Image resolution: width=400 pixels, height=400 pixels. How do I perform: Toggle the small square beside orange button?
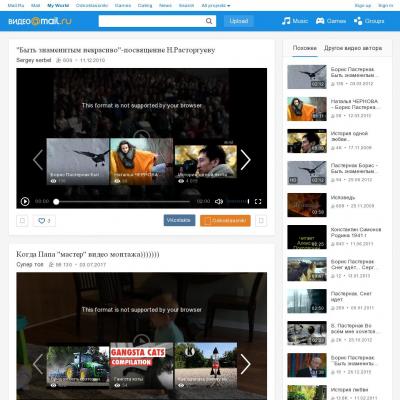[261, 221]
